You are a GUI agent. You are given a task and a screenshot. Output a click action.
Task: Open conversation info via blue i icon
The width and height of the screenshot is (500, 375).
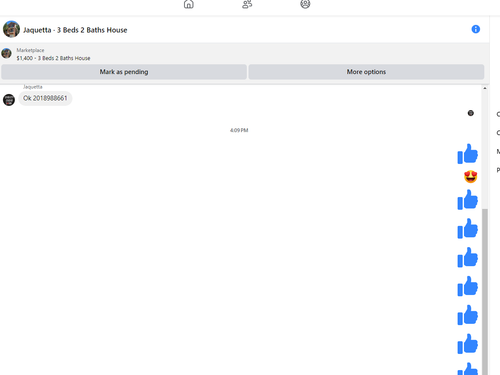tap(476, 29)
